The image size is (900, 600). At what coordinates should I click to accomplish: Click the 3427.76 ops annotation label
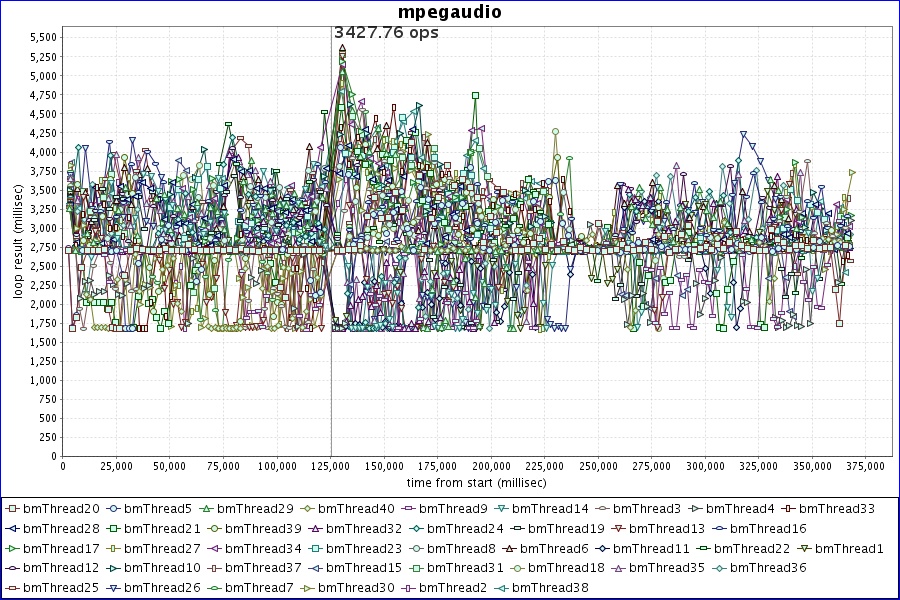coord(386,32)
